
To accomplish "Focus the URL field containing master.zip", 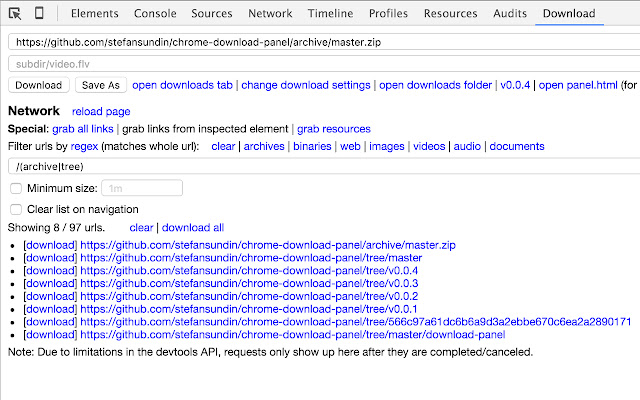I will (x=324, y=42).
